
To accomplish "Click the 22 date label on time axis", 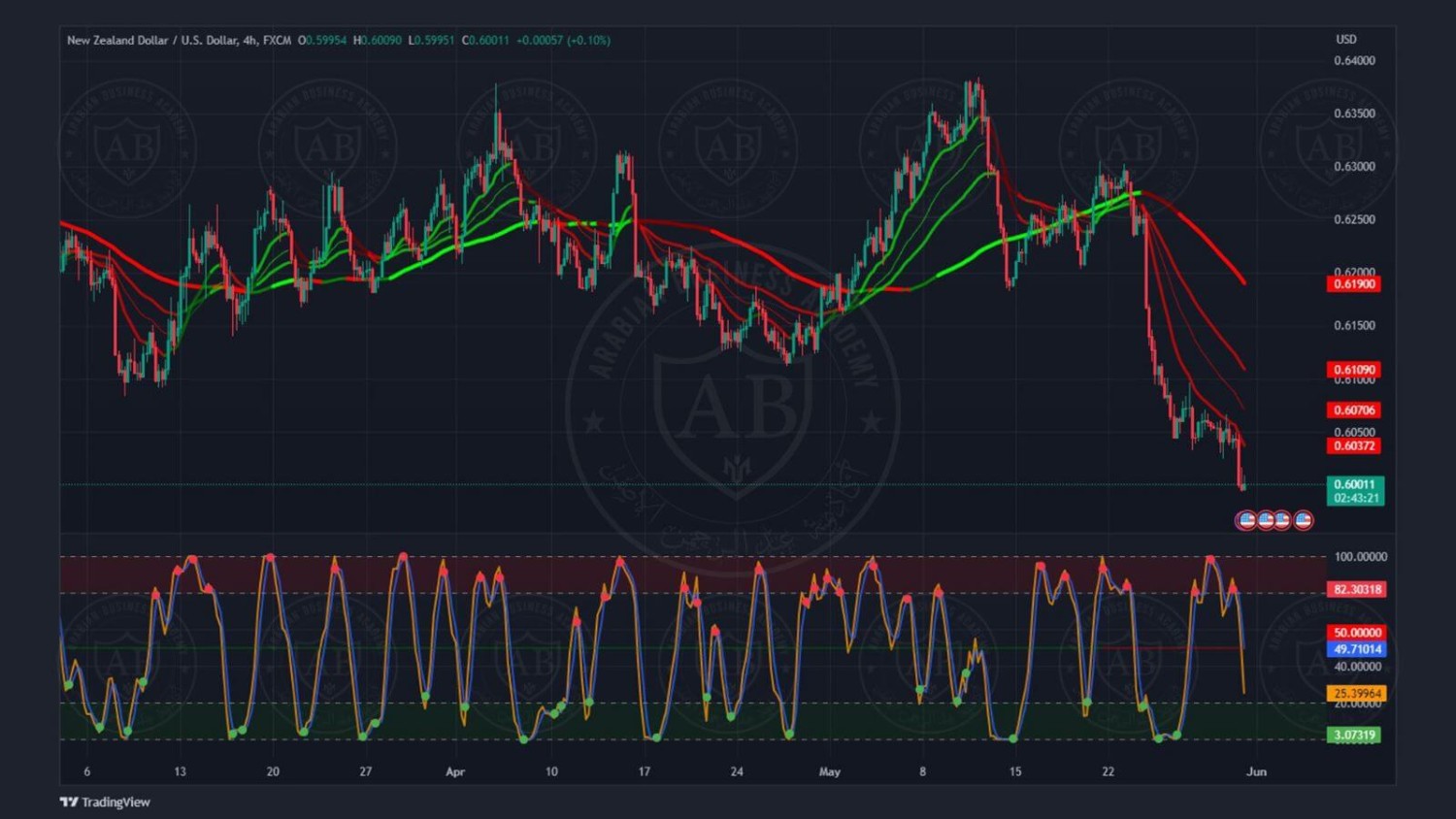I will 1108,772.
